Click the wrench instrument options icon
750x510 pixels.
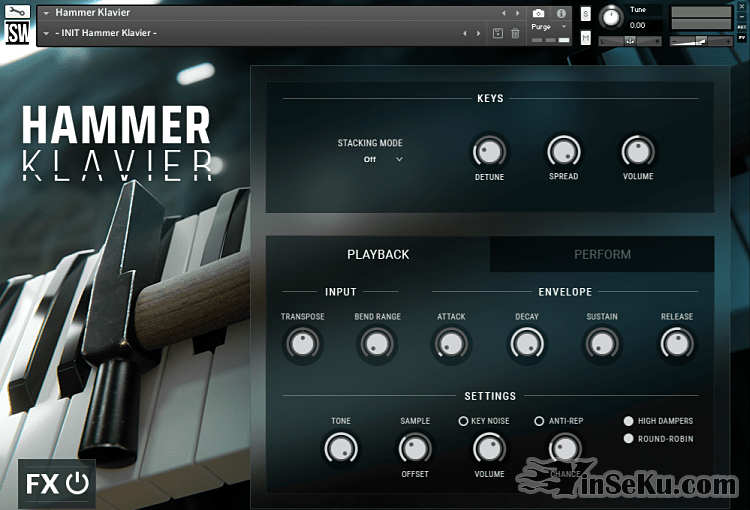point(17,13)
